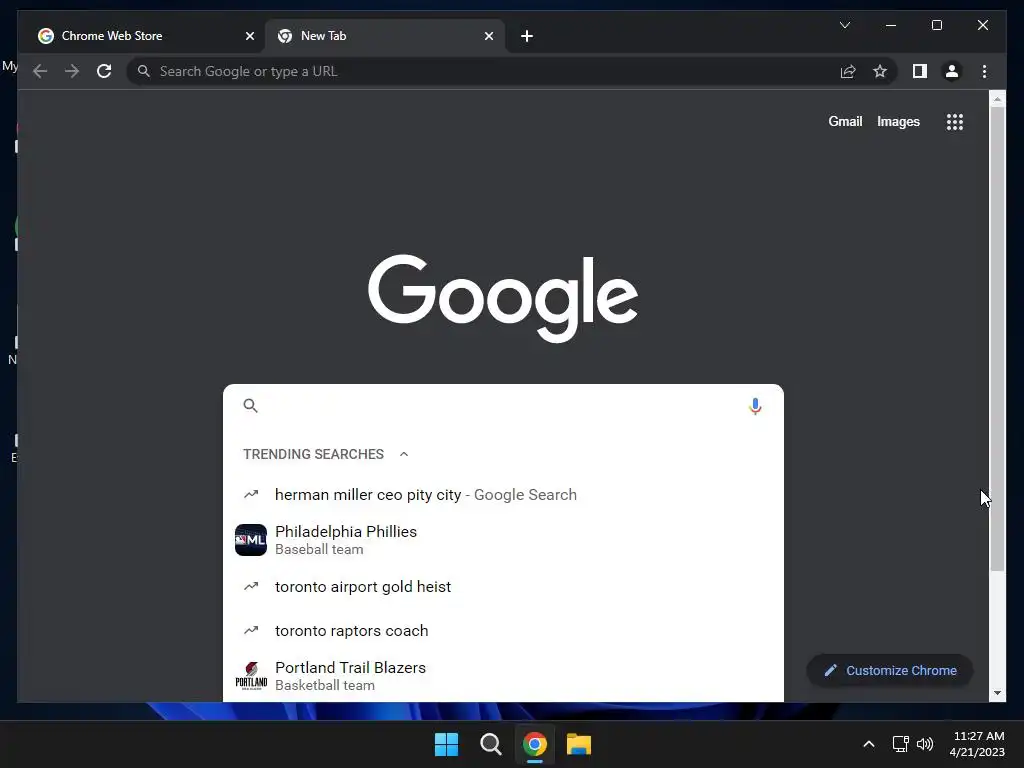This screenshot has width=1024, height=768.
Task: Minimize the Chrome window
Action: pos(891,25)
